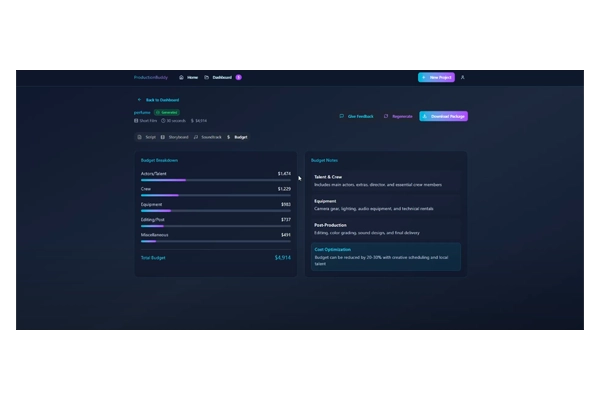The height and width of the screenshot is (400, 600).
Task: Click the Crew budget progress bar
Action: [216, 195]
